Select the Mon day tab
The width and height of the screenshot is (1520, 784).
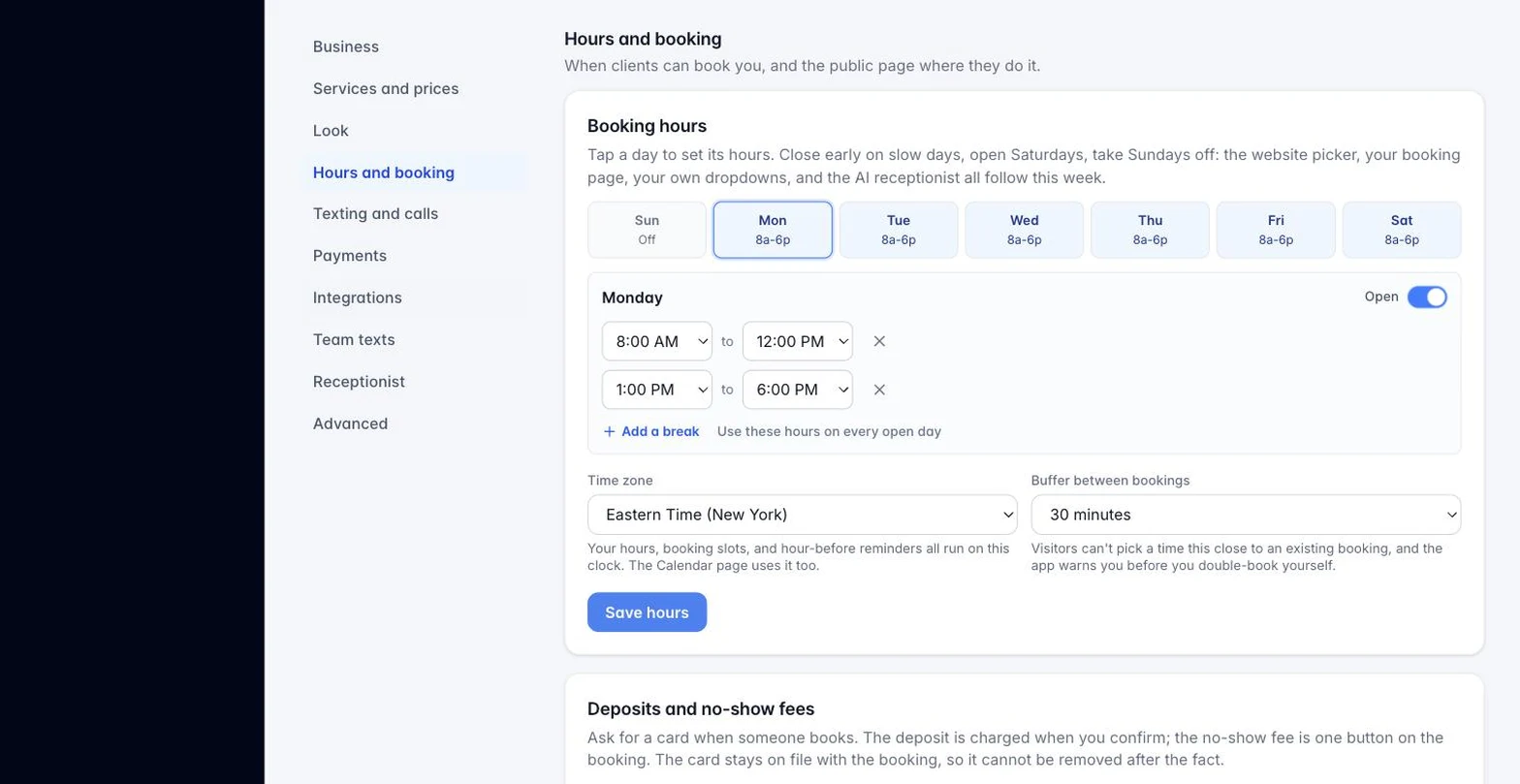pyautogui.click(x=773, y=230)
